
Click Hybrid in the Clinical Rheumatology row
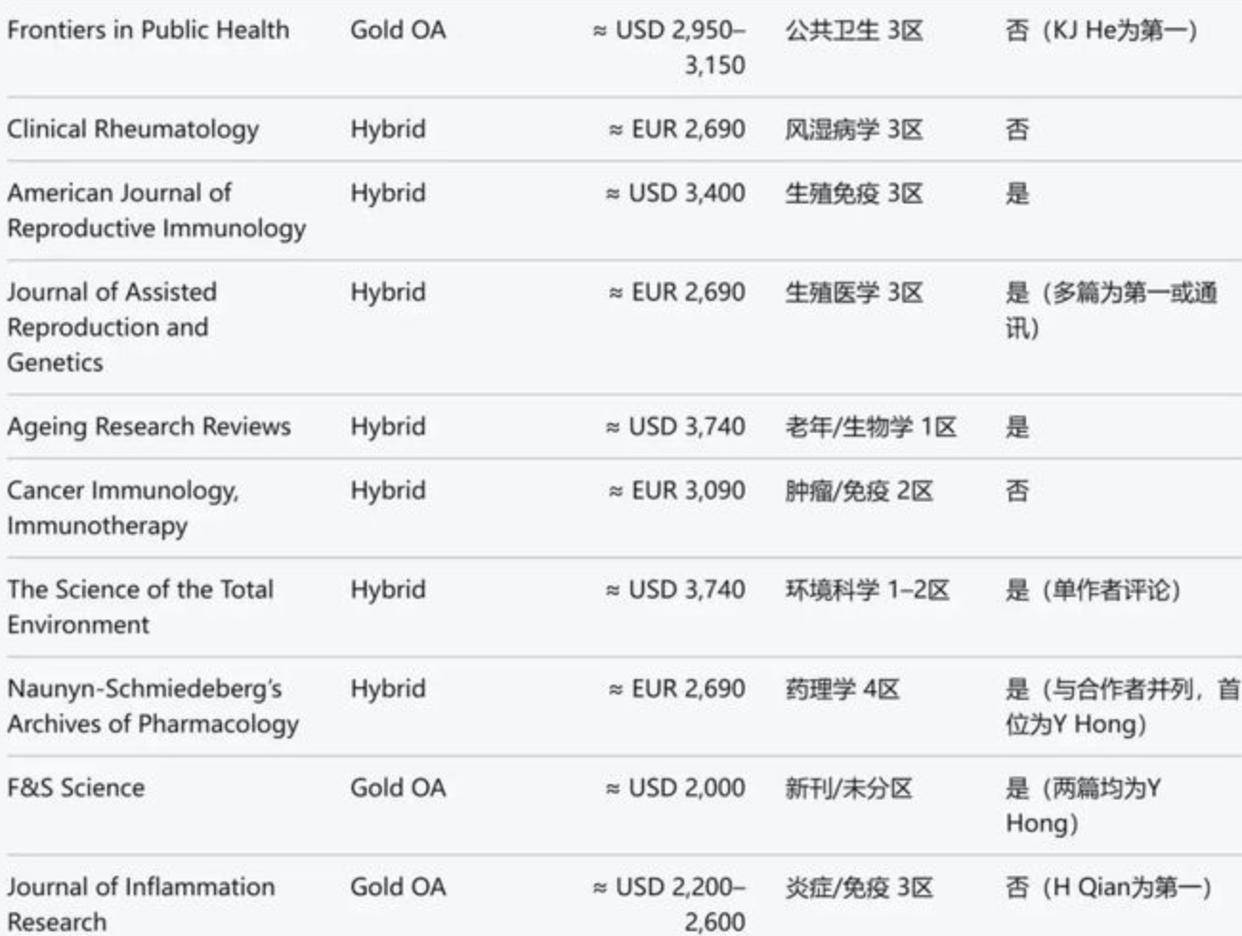(388, 129)
